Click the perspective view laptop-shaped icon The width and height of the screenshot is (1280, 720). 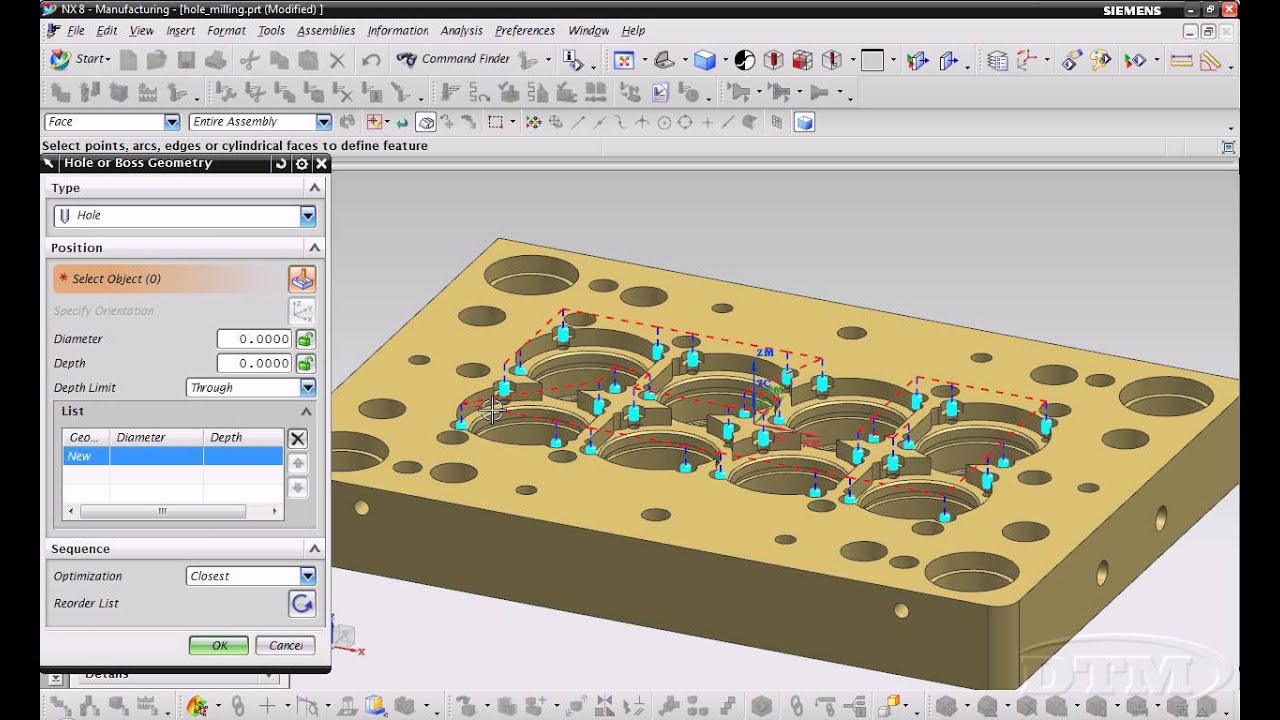[662, 60]
